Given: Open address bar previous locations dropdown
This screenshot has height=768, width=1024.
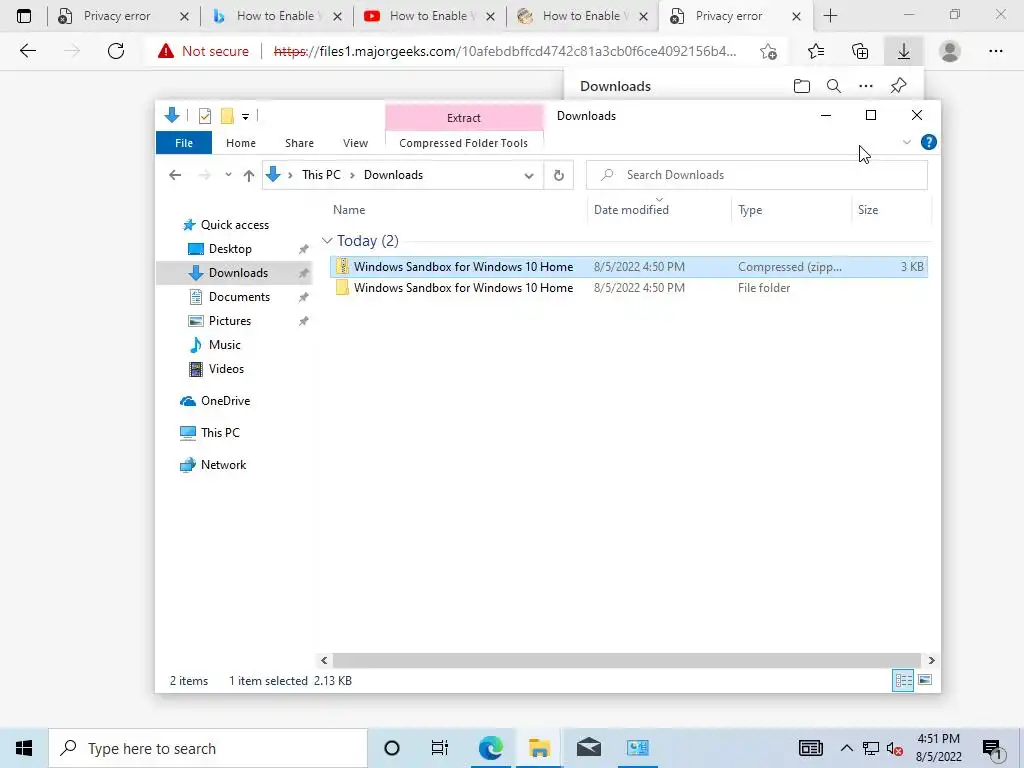Looking at the screenshot, I should pyautogui.click(x=529, y=175).
